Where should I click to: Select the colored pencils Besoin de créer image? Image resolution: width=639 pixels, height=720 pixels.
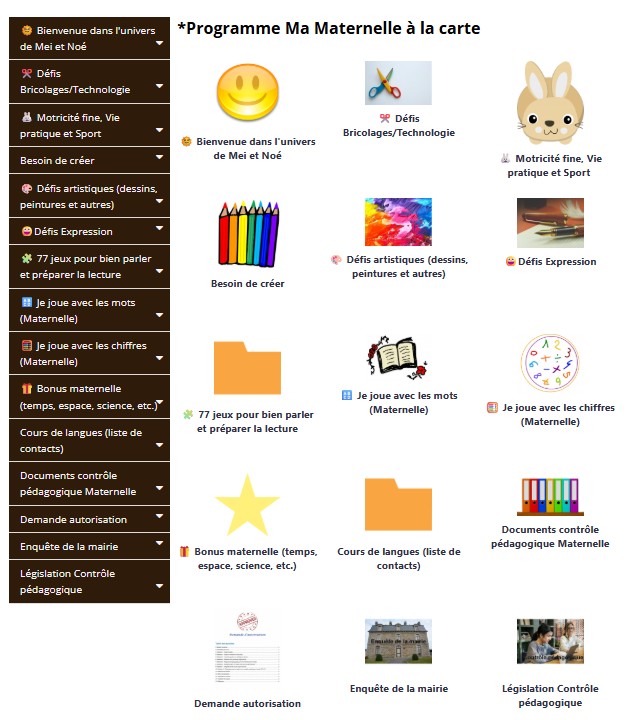coord(247,233)
